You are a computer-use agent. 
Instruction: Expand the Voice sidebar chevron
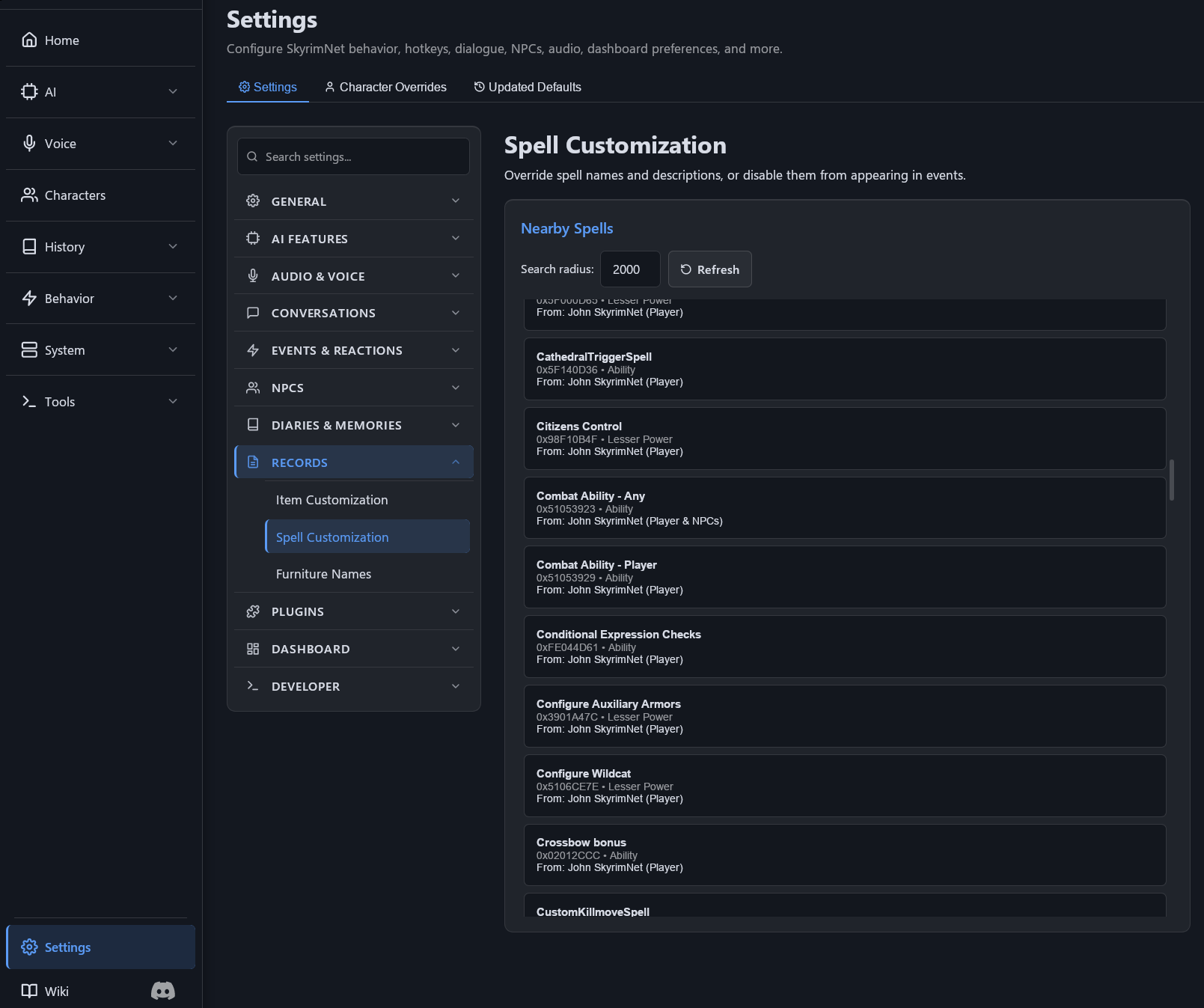(x=173, y=143)
